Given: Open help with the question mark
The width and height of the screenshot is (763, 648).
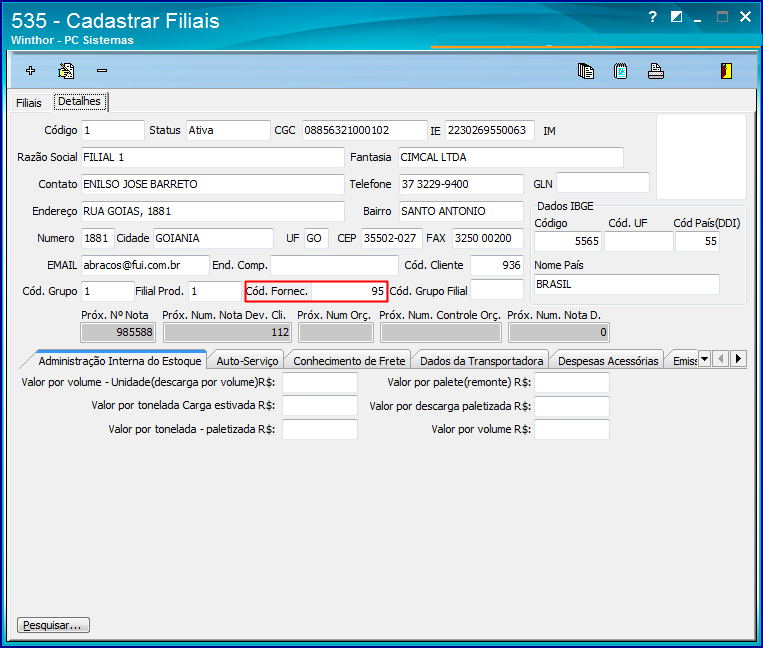Looking at the screenshot, I should (653, 17).
